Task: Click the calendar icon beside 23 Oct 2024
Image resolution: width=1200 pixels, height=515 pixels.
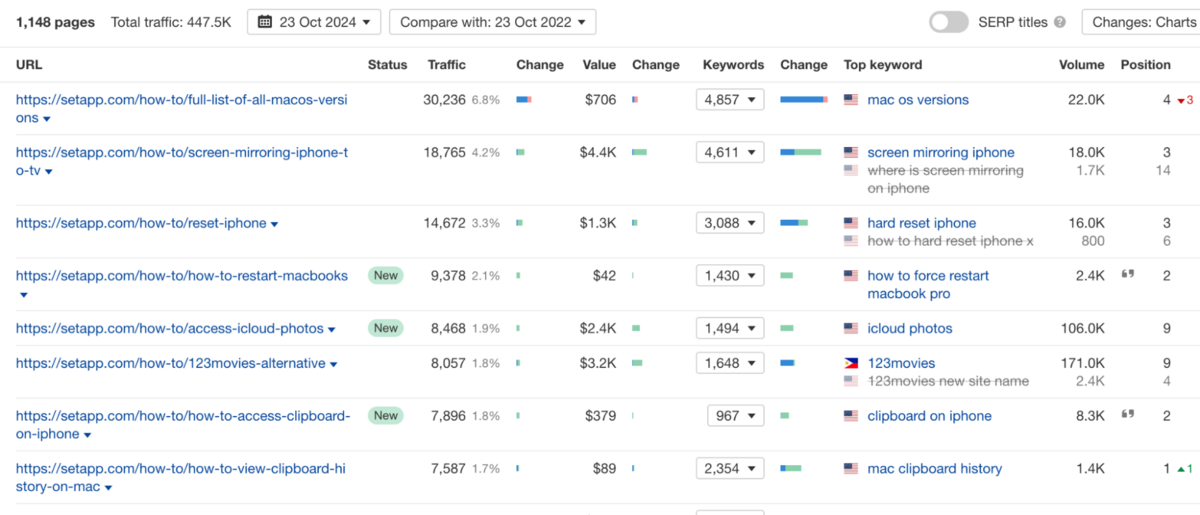Action: pyautogui.click(x=265, y=22)
